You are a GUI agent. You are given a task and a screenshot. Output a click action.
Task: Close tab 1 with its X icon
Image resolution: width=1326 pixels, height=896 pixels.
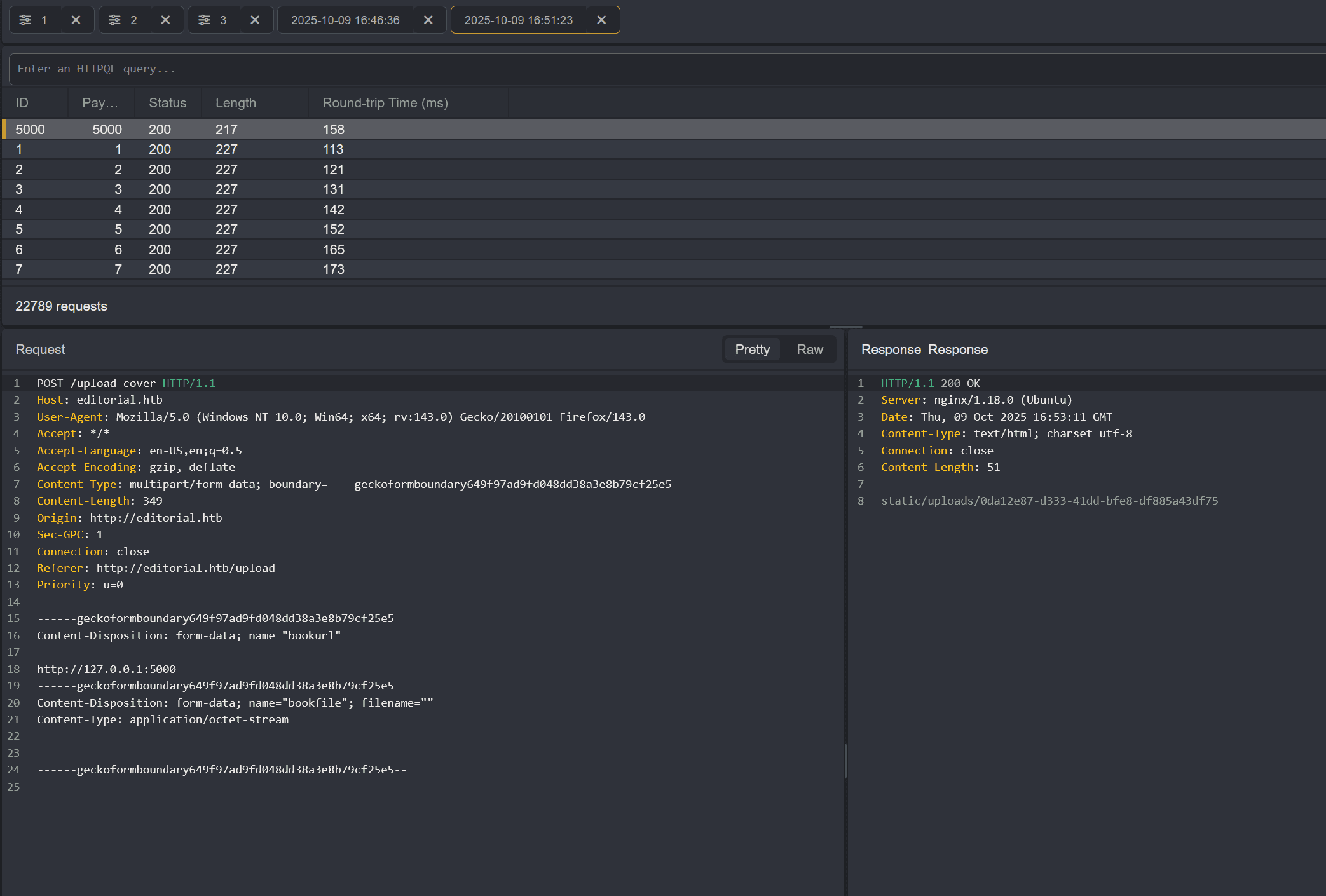point(76,20)
